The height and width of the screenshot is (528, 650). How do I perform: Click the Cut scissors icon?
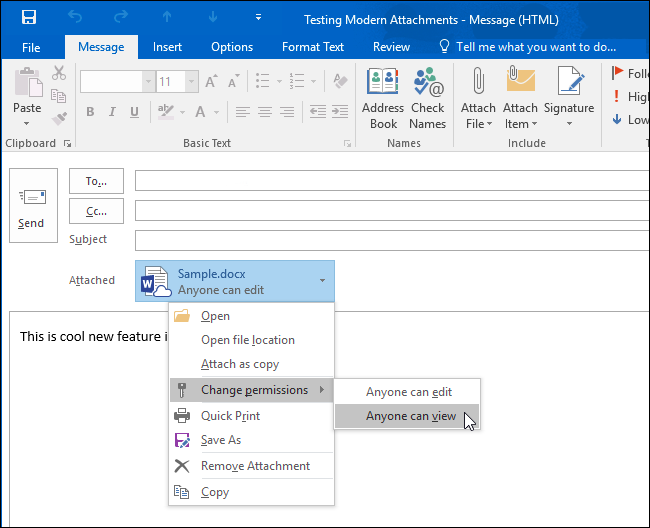pos(59,73)
